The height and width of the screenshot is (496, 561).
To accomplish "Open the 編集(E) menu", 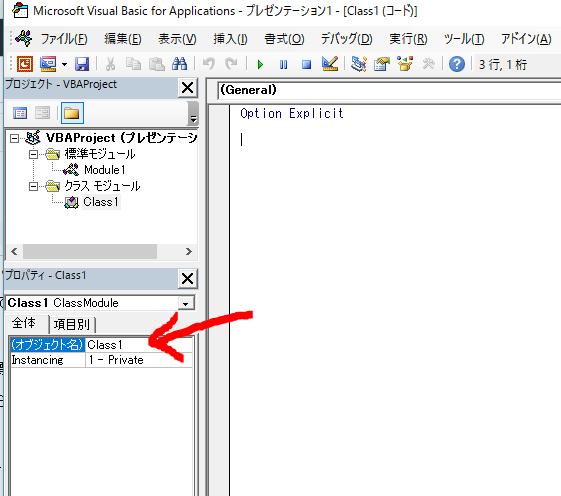I will pyautogui.click(x=123, y=39).
